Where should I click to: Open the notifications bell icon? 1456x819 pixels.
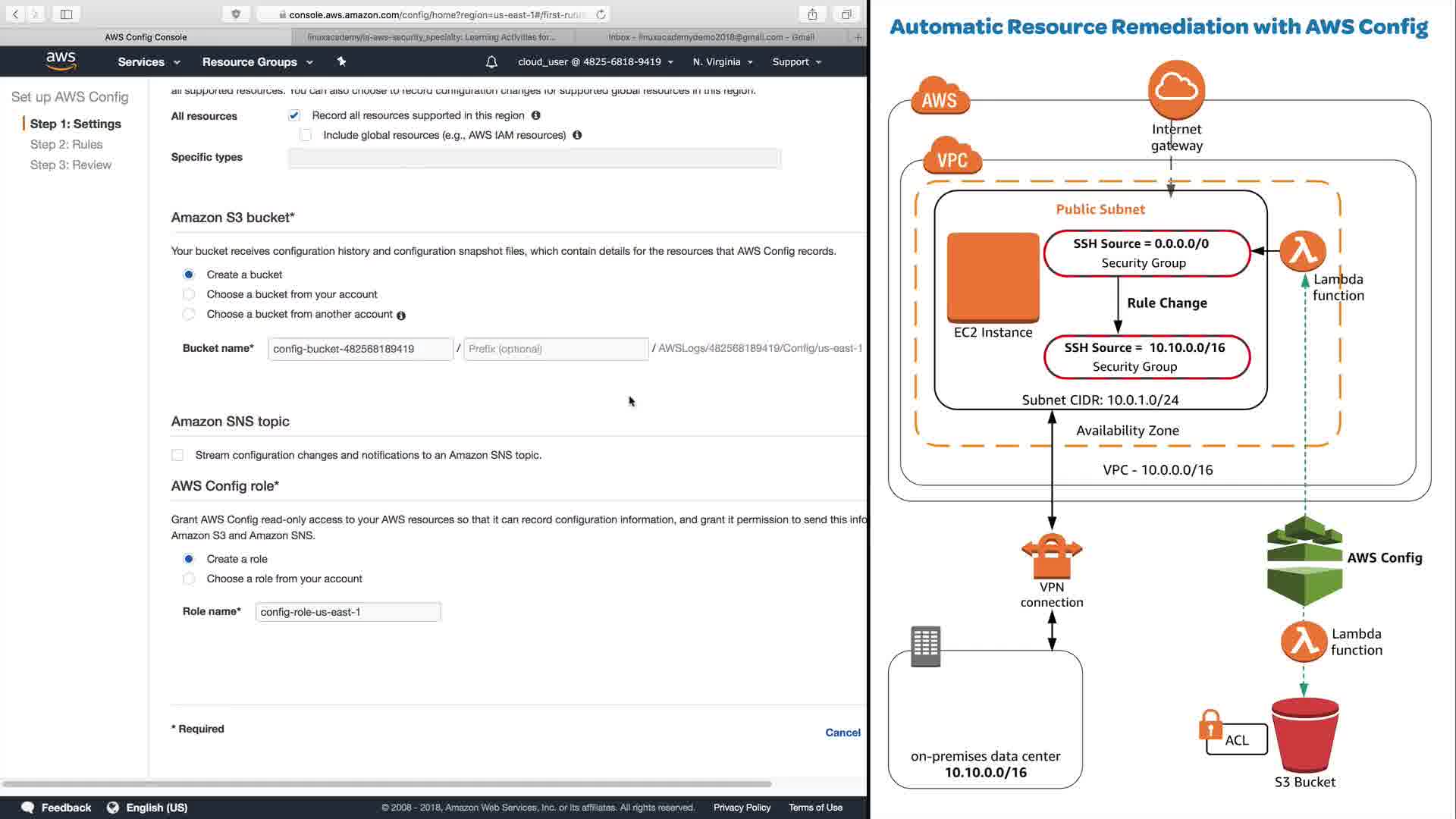point(491,62)
